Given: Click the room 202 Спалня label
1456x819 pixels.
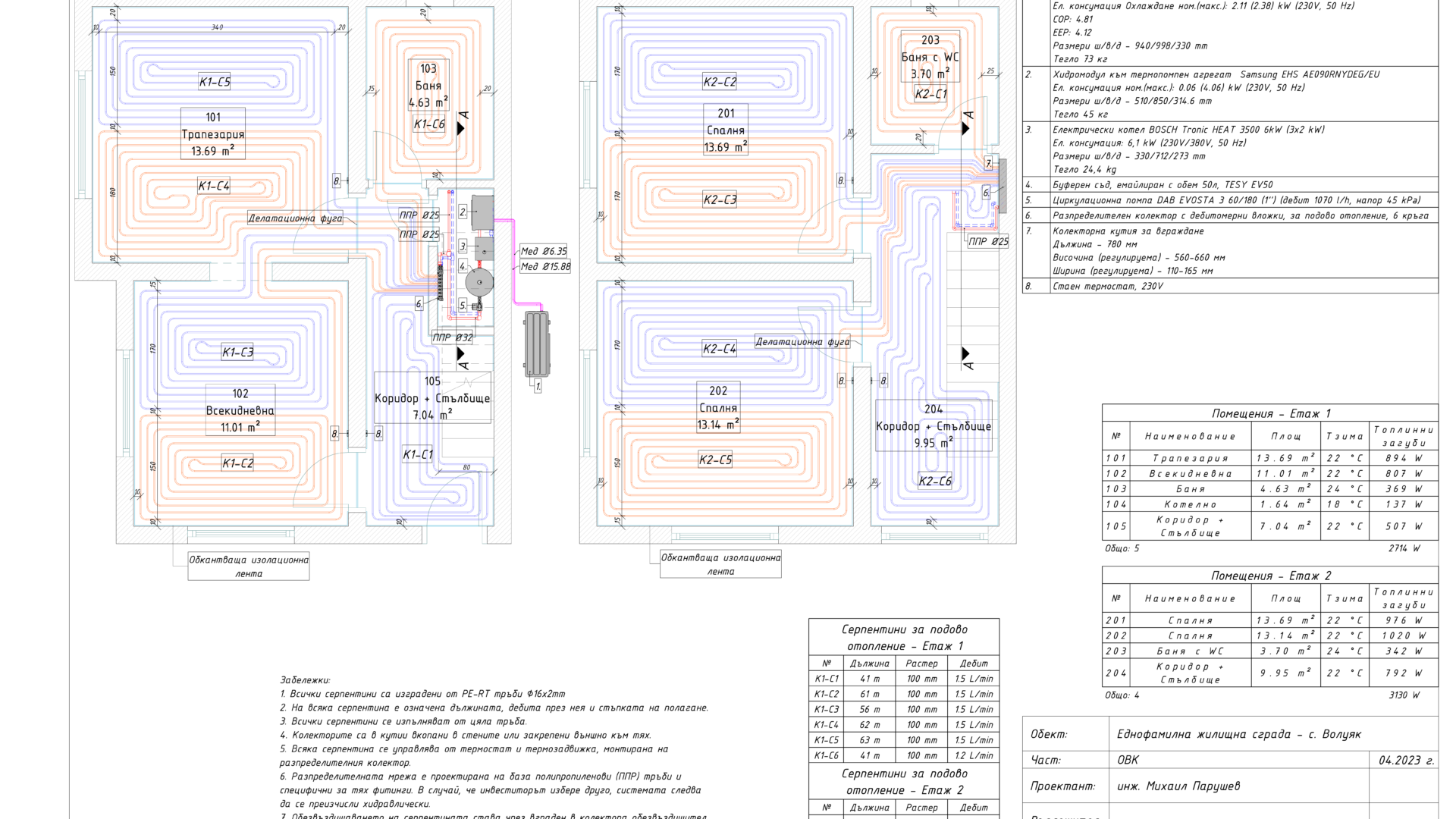Looking at the screenshot, I should [x=718, y=408].
